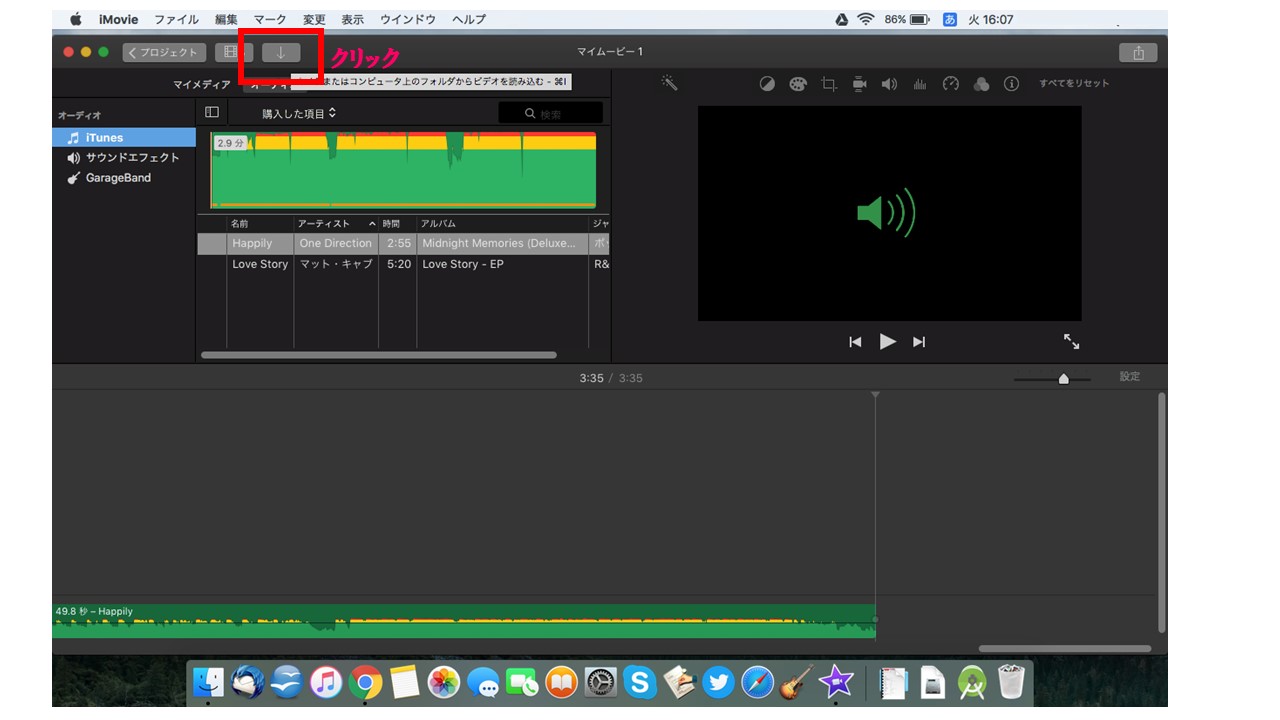Sort songs by 時間 column header
The image size is (1280, 720).
[x=397, y=224]
